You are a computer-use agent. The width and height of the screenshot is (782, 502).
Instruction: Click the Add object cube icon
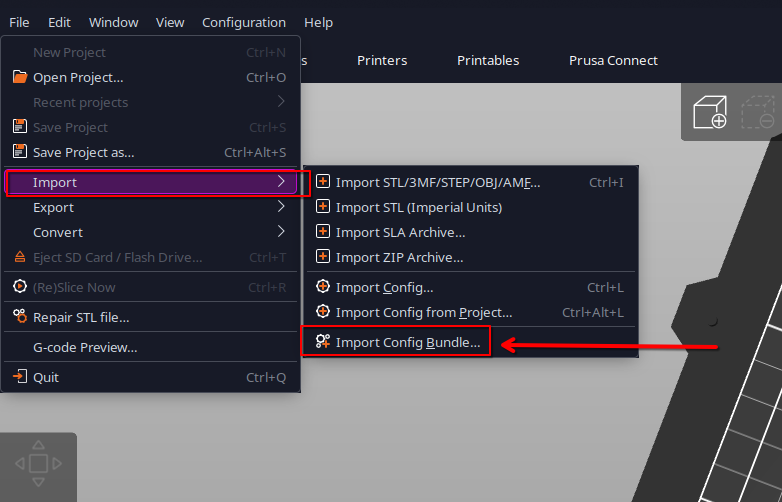click(x=710, y=111)
